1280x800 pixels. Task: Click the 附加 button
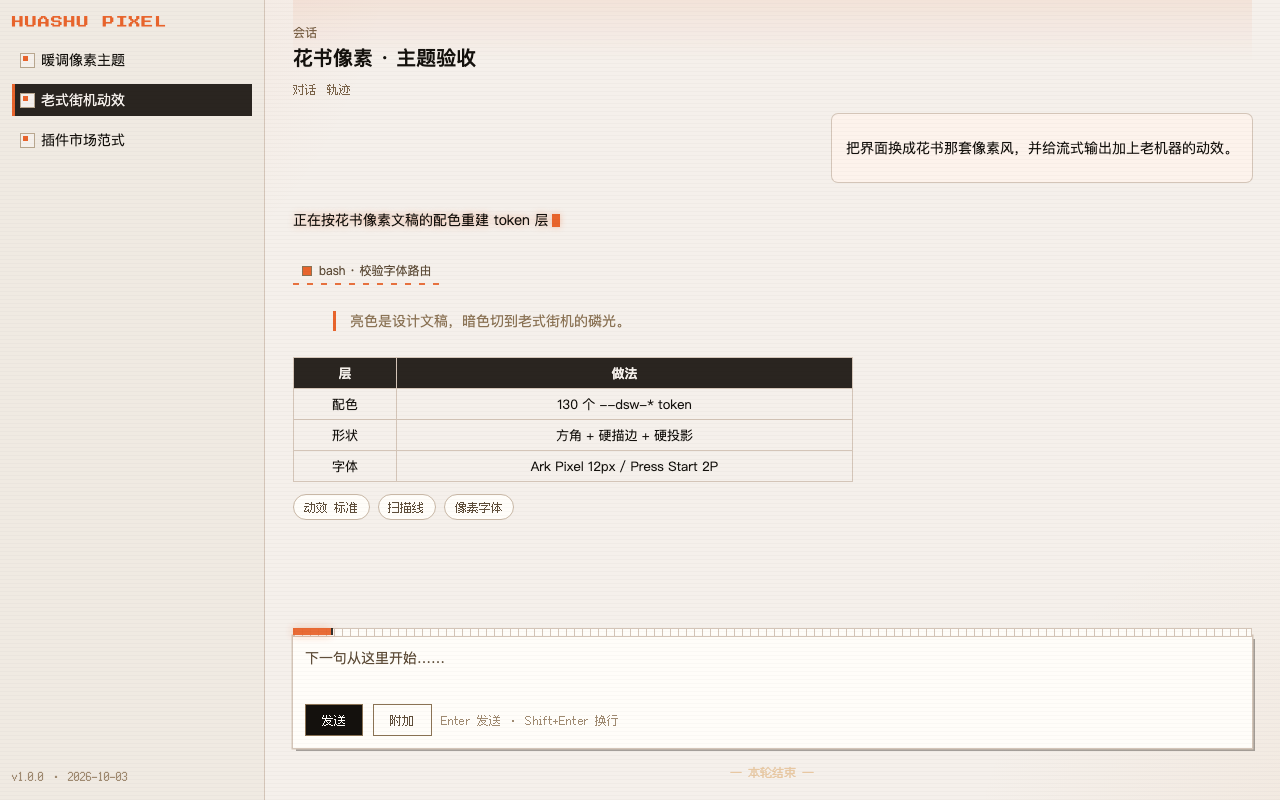tap(402, 720)
